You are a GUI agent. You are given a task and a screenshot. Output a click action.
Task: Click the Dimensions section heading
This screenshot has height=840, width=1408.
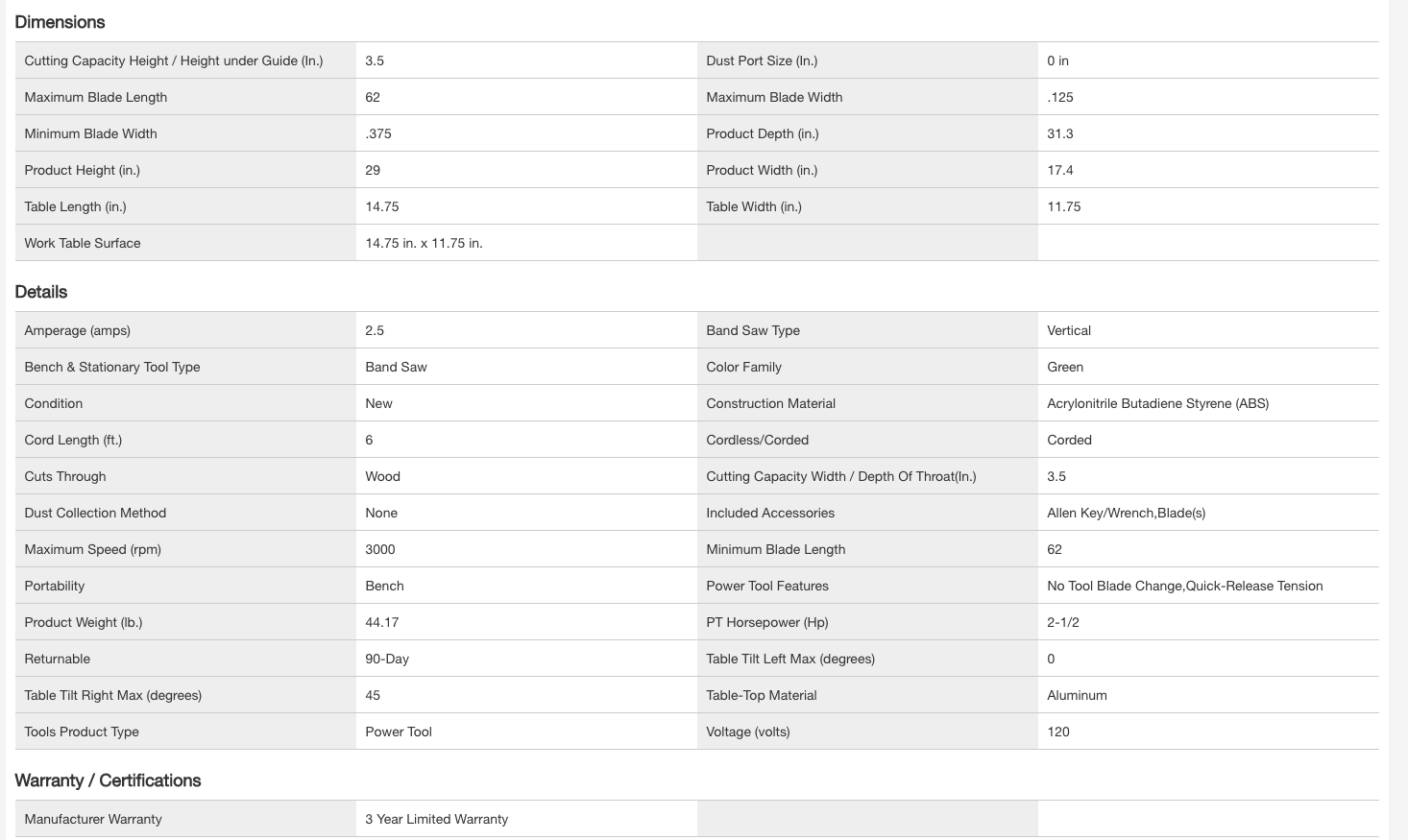pyautogui.click(x=60, y=22)
